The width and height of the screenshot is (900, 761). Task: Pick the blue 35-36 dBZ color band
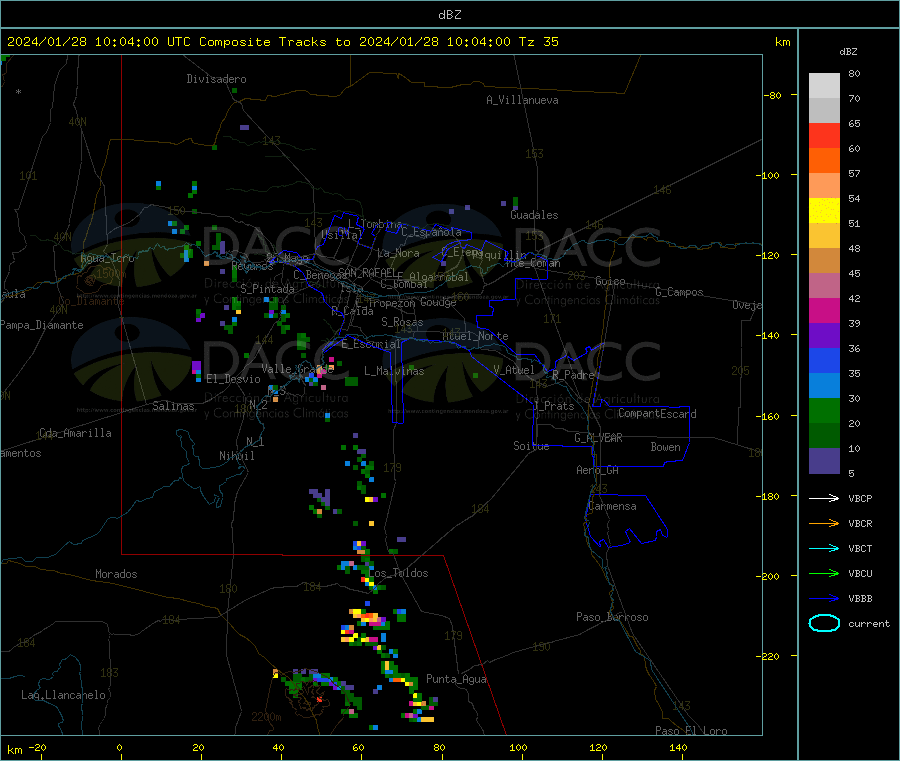point(824,360)
